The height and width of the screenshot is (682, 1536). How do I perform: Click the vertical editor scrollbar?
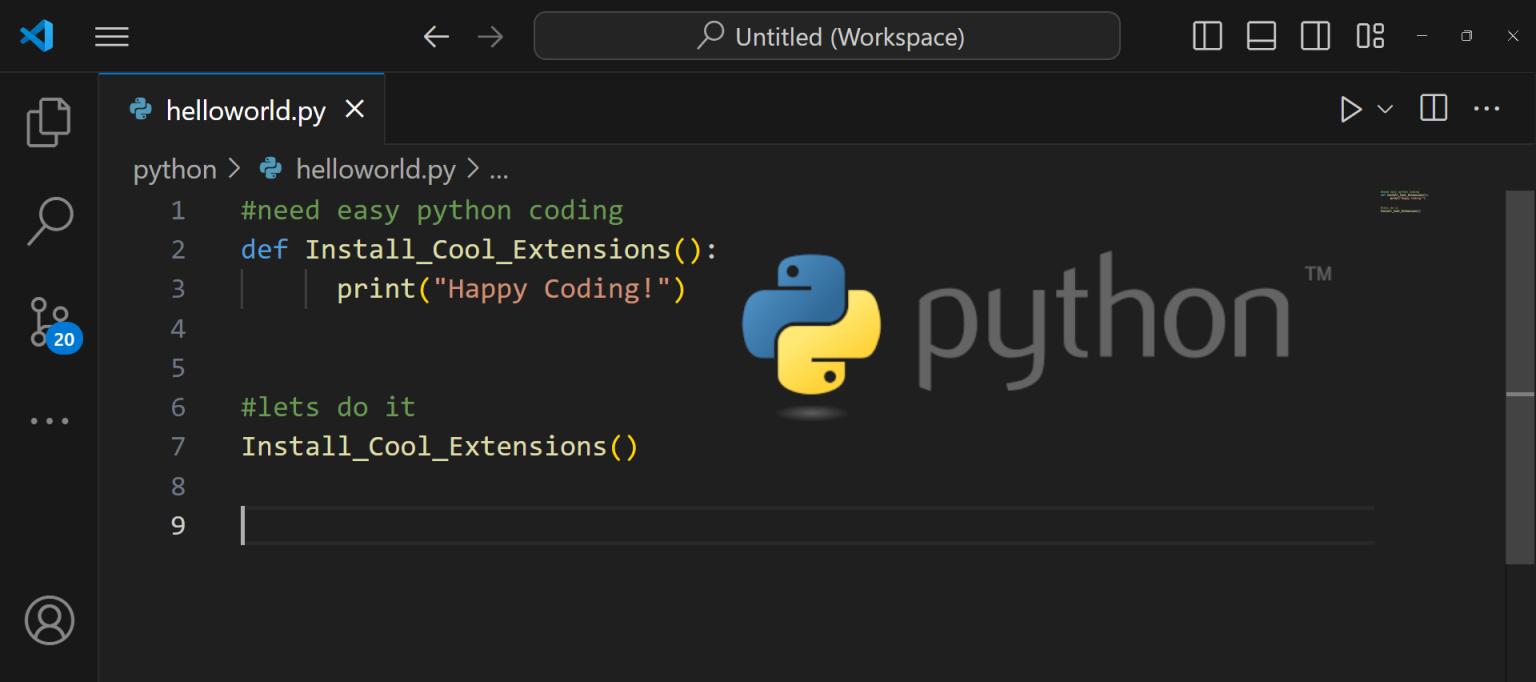(x=1520, y=378)
